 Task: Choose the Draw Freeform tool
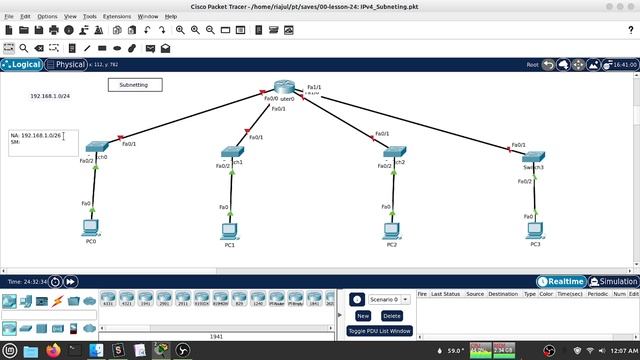point(132,48)
